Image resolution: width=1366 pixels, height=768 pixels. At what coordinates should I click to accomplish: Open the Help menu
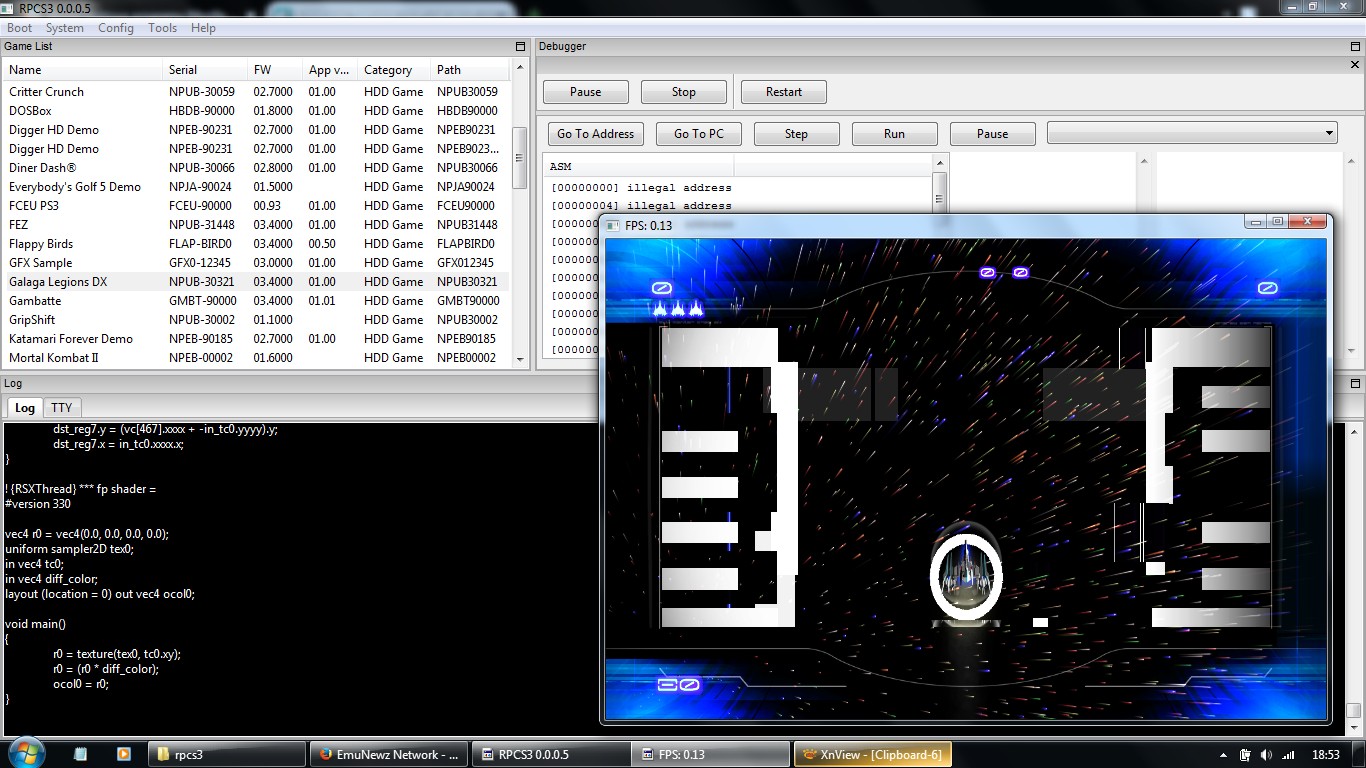pos(203,28)
